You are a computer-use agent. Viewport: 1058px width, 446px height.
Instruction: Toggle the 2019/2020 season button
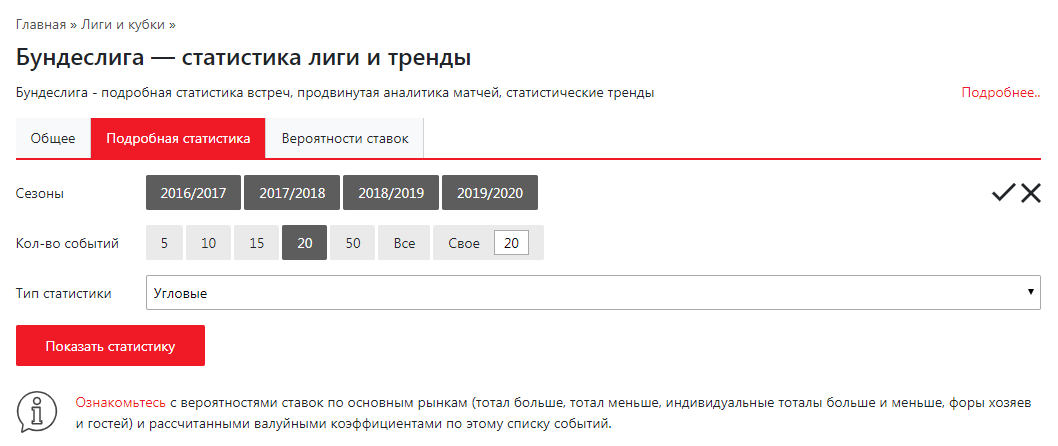point(490,193)
